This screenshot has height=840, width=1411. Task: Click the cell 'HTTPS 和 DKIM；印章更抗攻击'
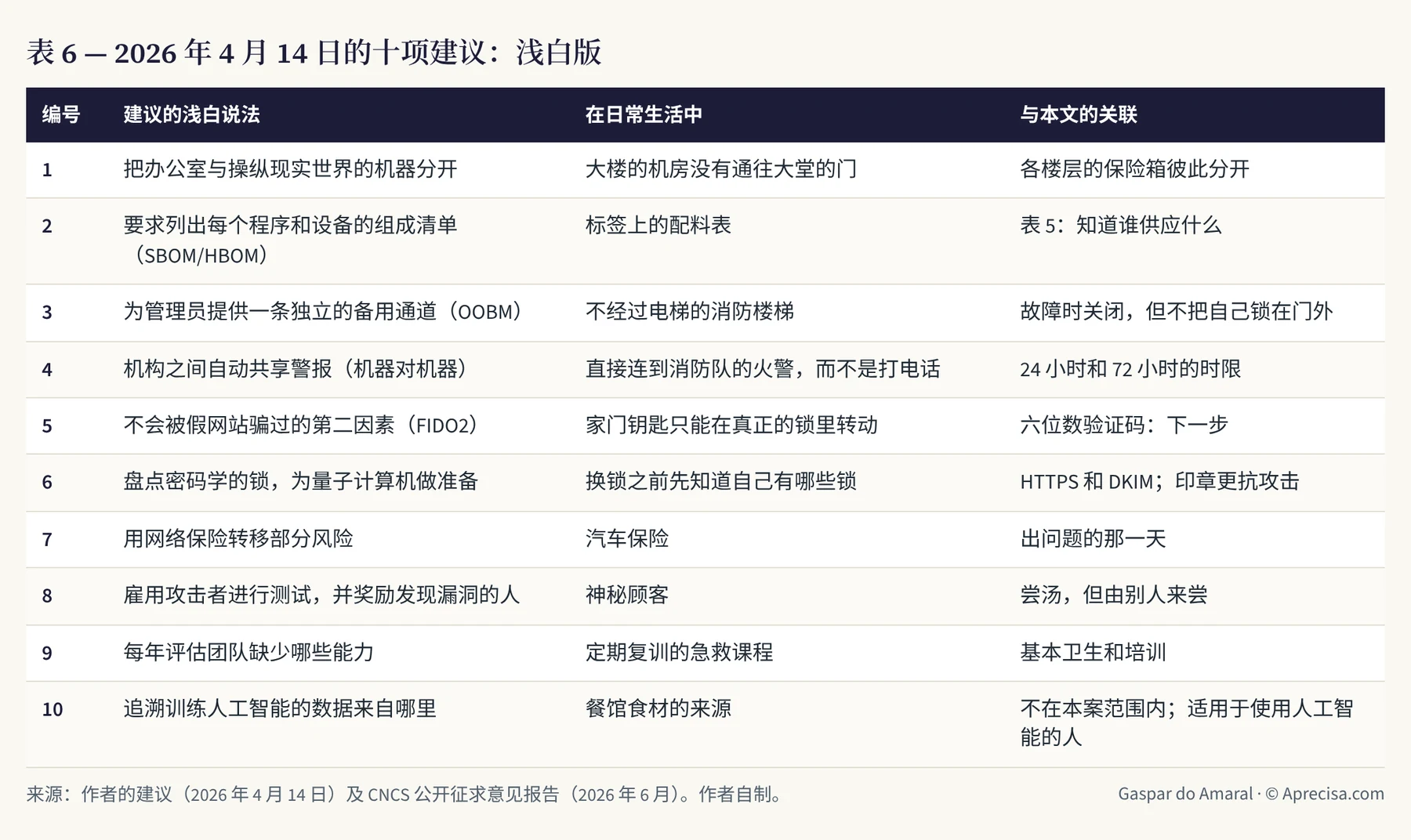[x=1159, y=482]
